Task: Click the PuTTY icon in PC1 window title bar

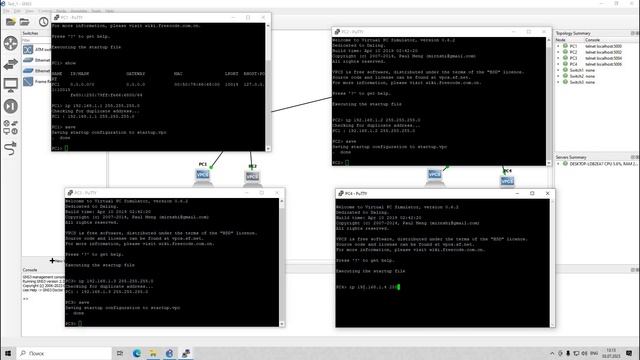Action: point(57,18)
